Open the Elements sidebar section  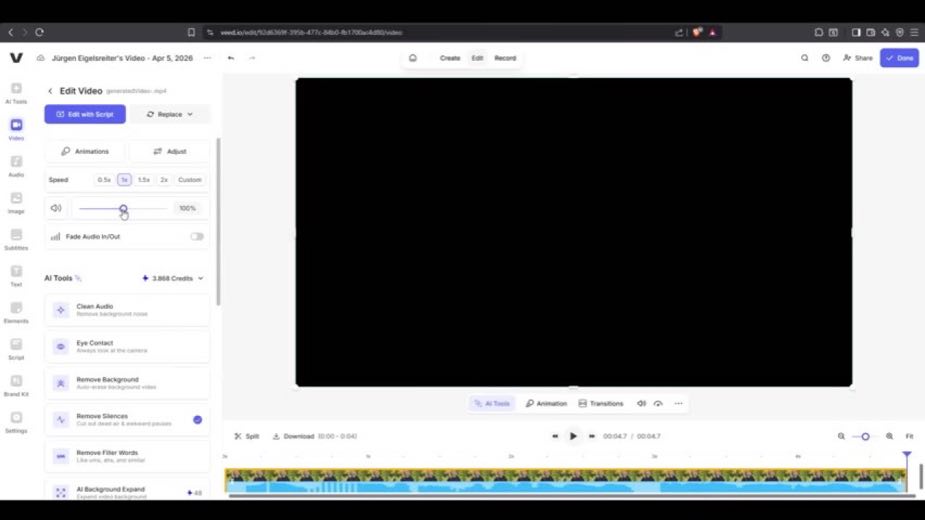pos(16,312)
